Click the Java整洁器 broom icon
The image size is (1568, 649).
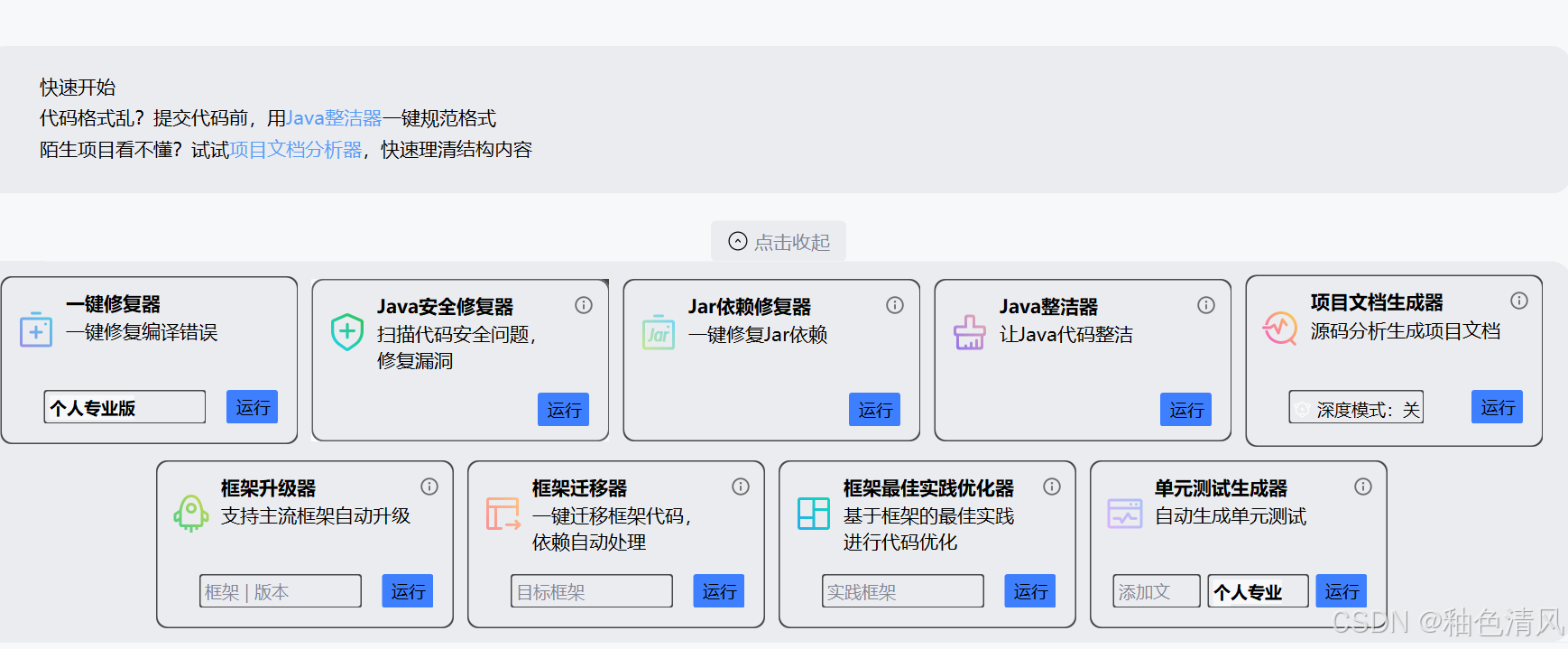[x=970, y=332]
